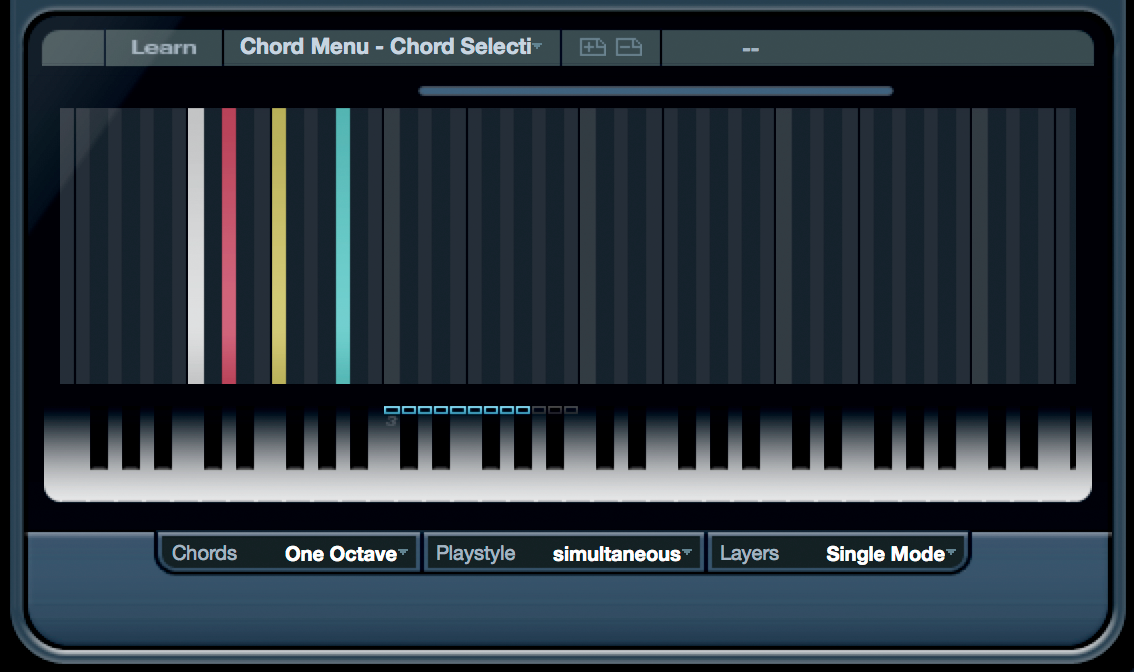Click the last full black key on keyboard
The image size is (1134, 672).
tap(1029, 440)
